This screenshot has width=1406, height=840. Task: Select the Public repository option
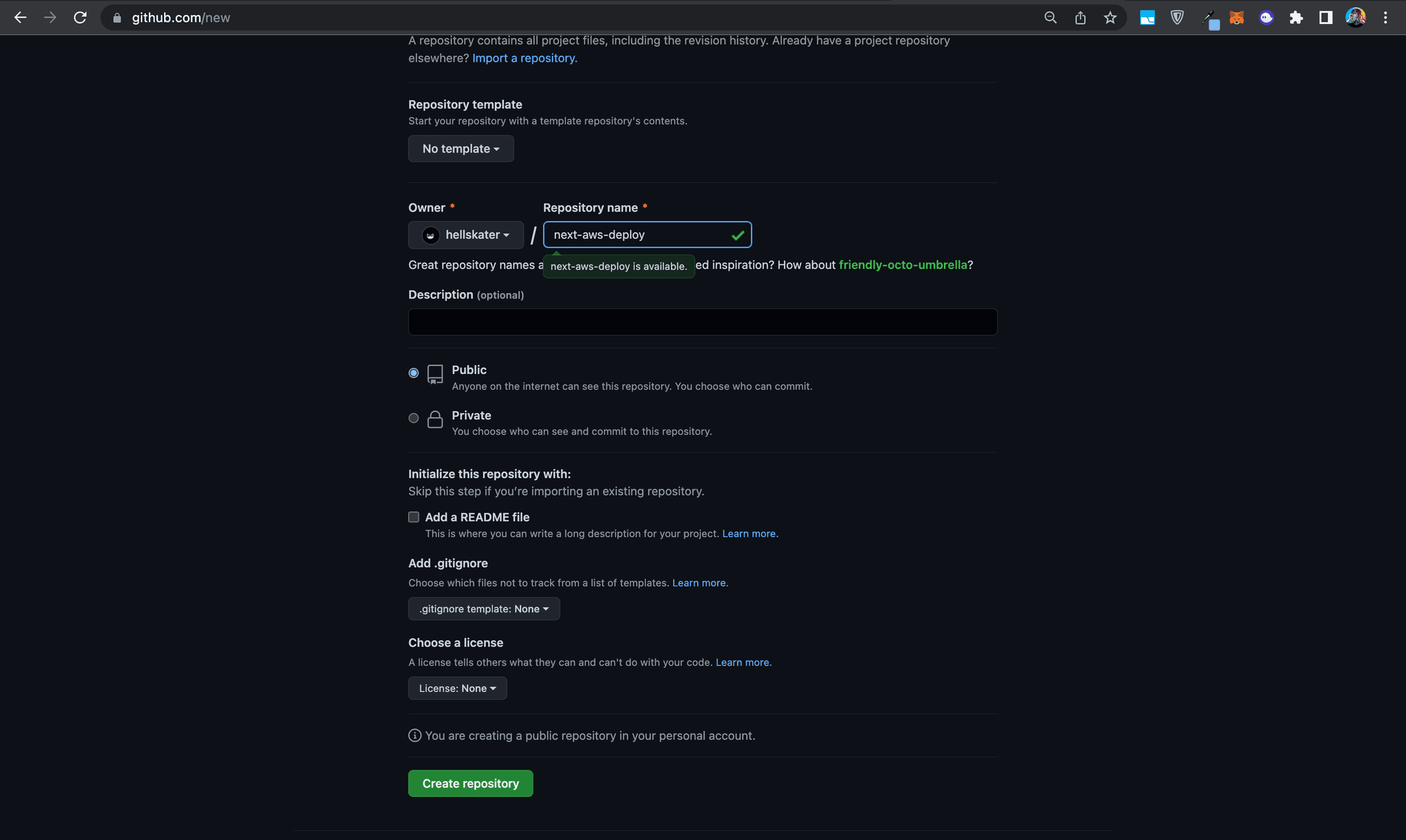(413, 373)
